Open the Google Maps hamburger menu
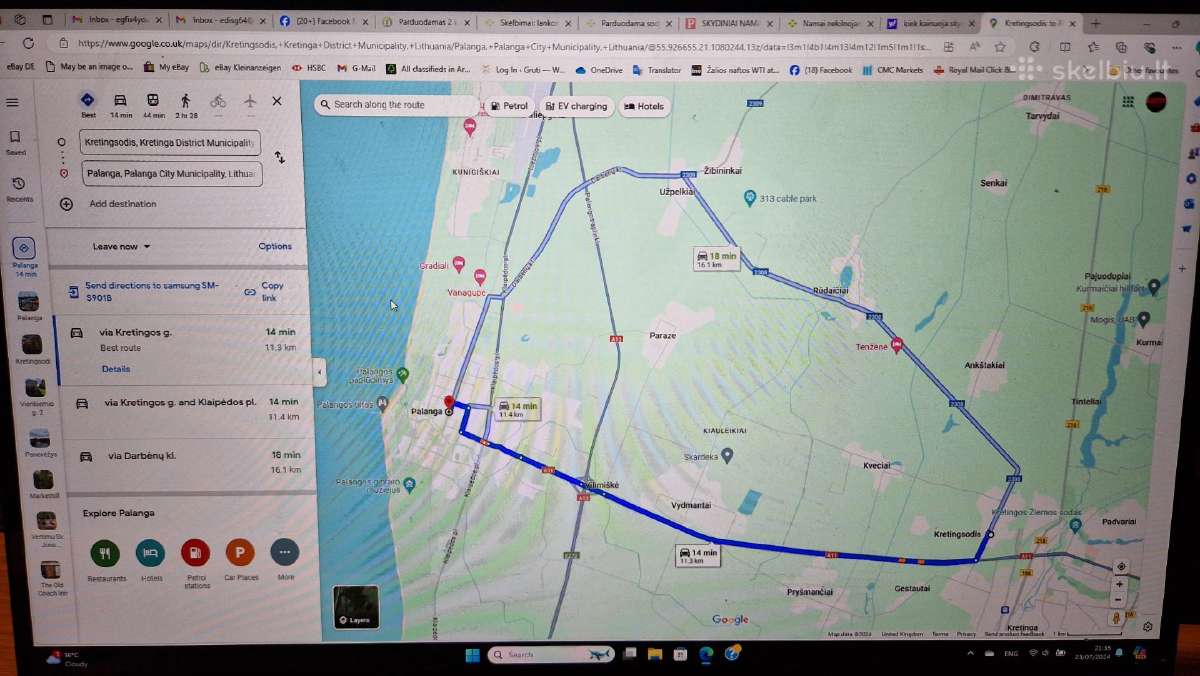 (13, 102)
